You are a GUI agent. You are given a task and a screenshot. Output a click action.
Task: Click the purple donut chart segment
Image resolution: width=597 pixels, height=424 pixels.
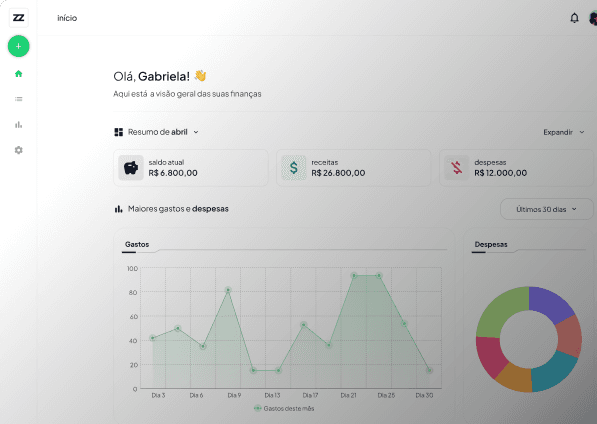[550, 303]
